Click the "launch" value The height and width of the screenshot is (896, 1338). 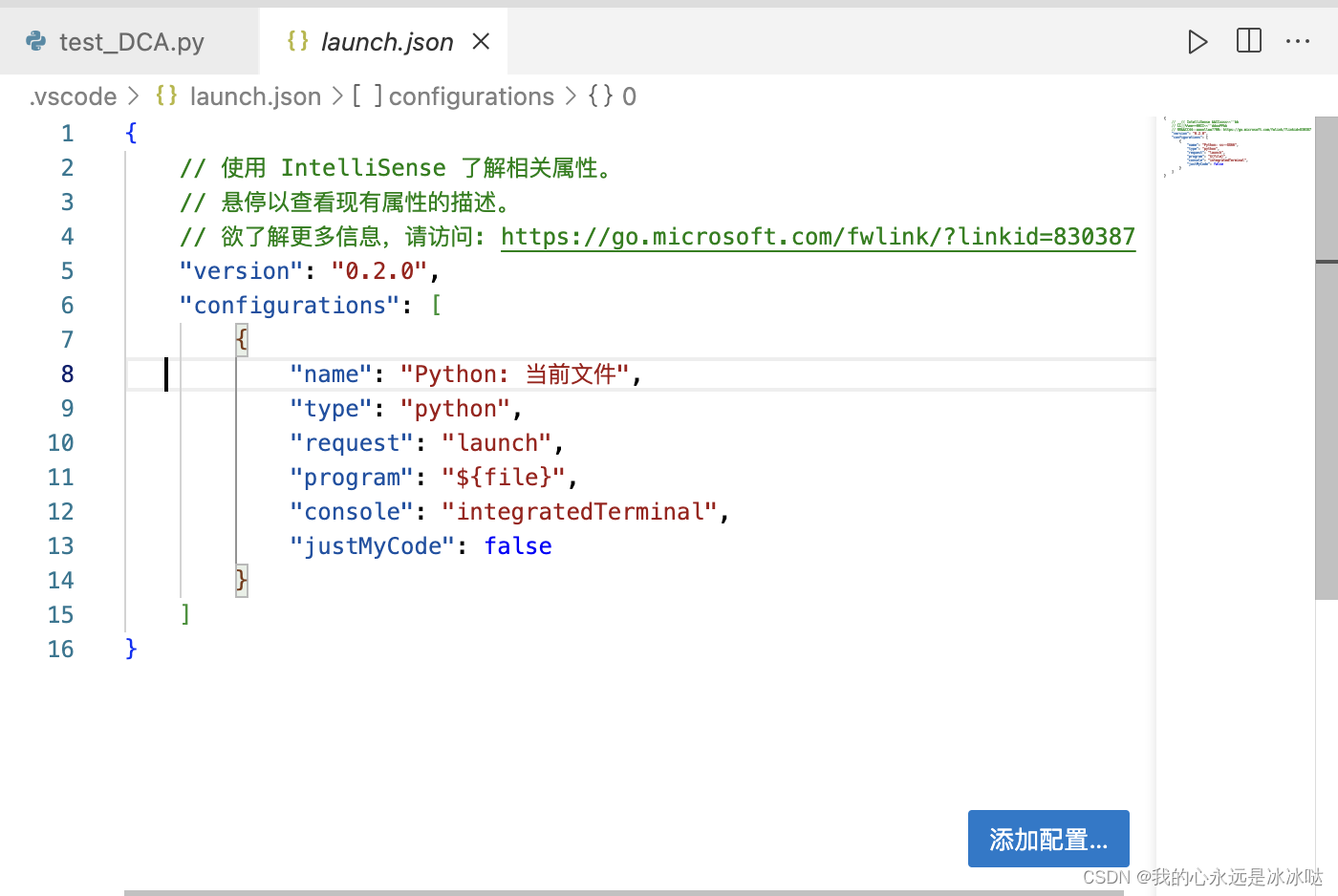pos(497,443)
